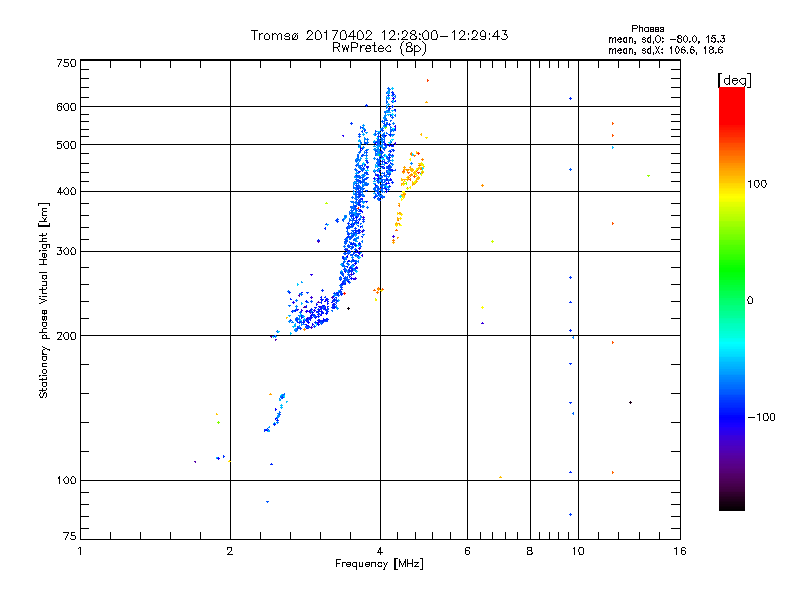This screenshot has height=600, width=800.
Task: Click the 'mean, sd,X: 106.6, 18.6' line
Action: pyautogui.click(x=665, y=50)
